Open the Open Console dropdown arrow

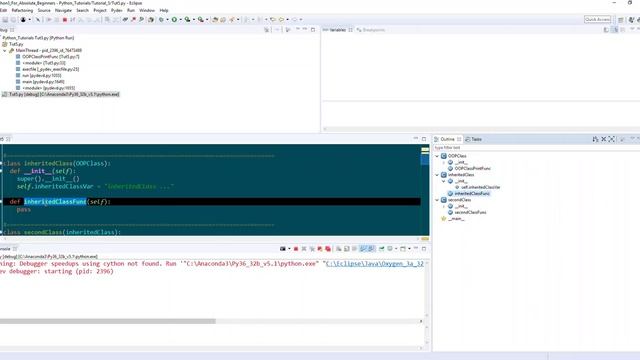coord(409,249)
